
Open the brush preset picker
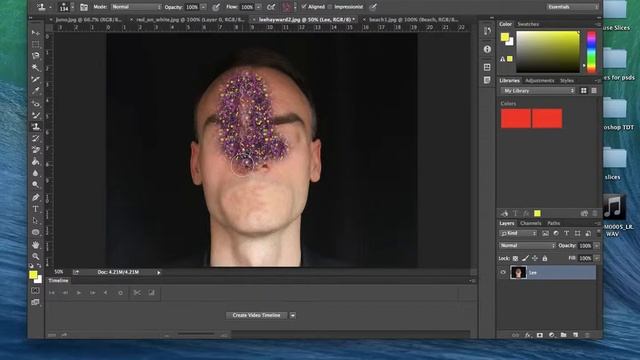[x=66, y=7]
